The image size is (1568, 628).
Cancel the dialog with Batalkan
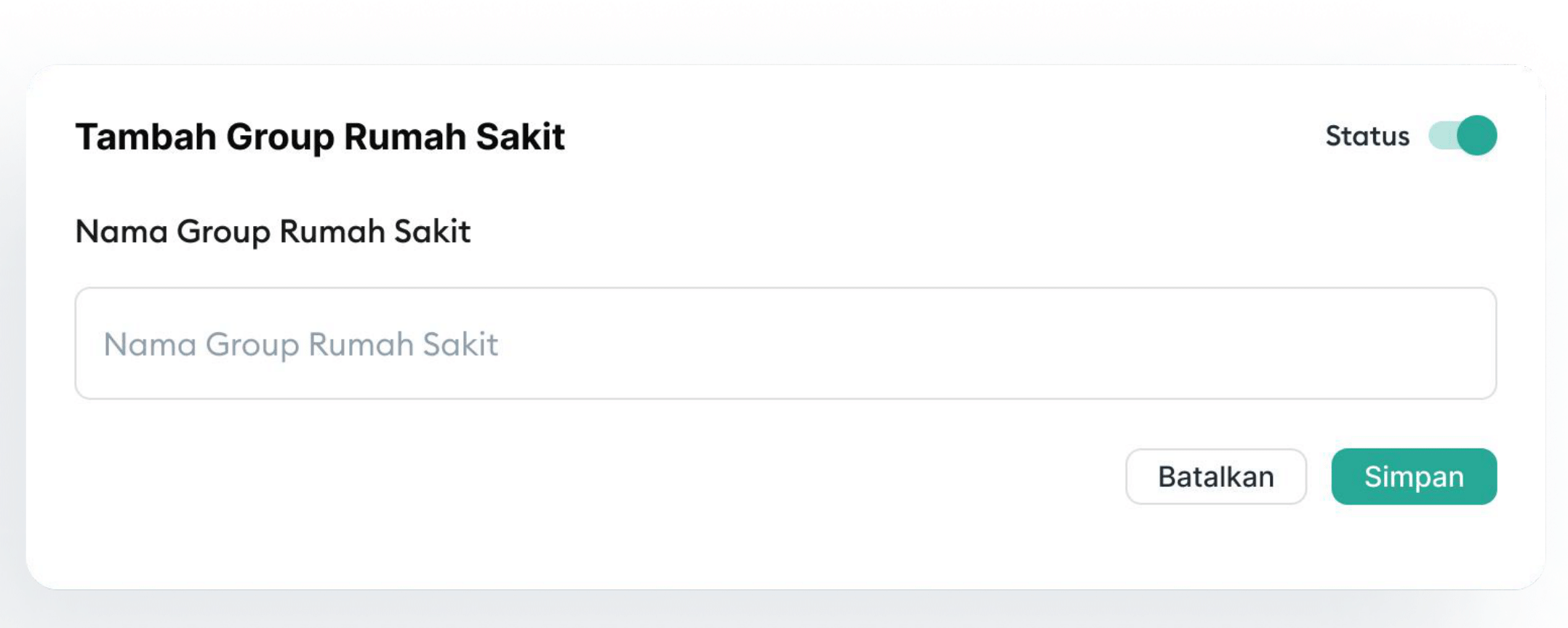pos(1216,476)
